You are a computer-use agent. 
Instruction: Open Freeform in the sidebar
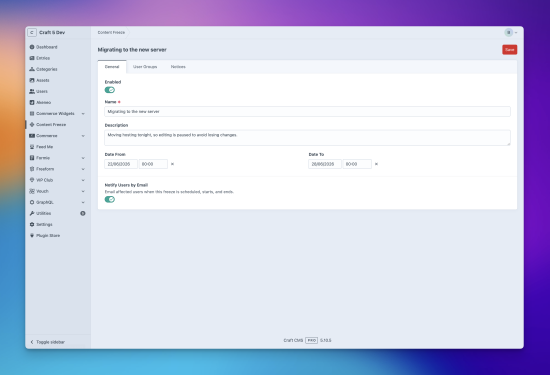pyautogui.click(x=42, y=169)
